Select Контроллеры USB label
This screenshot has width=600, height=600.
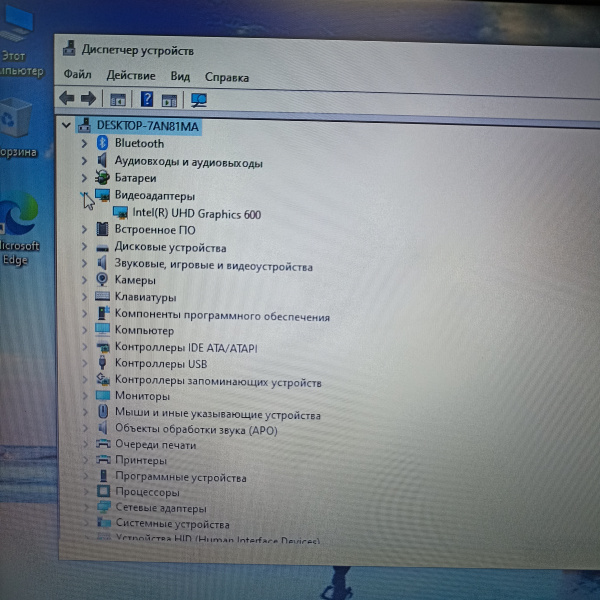(x=161, y=363)
